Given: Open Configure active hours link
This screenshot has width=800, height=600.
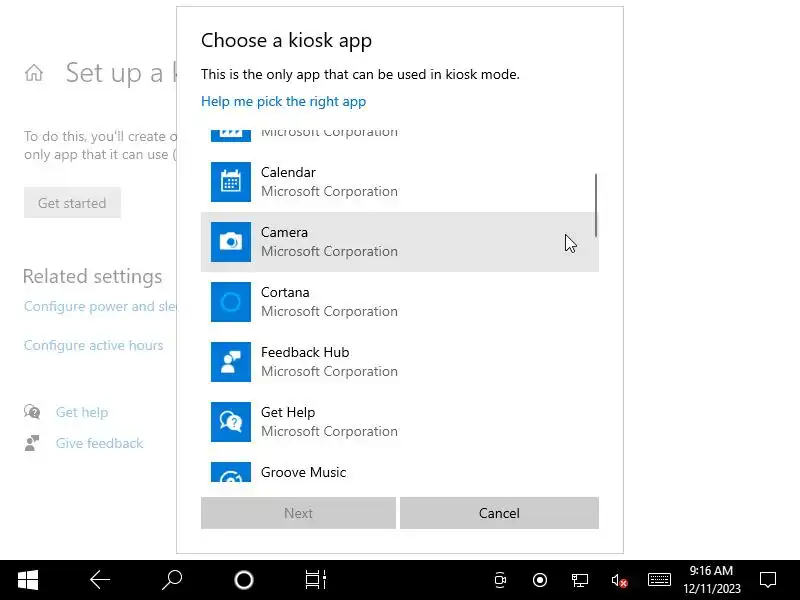Looking at the screenshot, I should (x=93, y=345).
